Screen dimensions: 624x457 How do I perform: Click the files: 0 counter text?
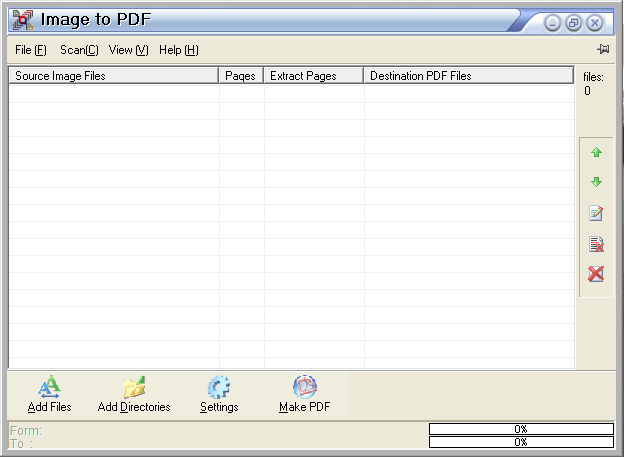click(x=593, y=84)
